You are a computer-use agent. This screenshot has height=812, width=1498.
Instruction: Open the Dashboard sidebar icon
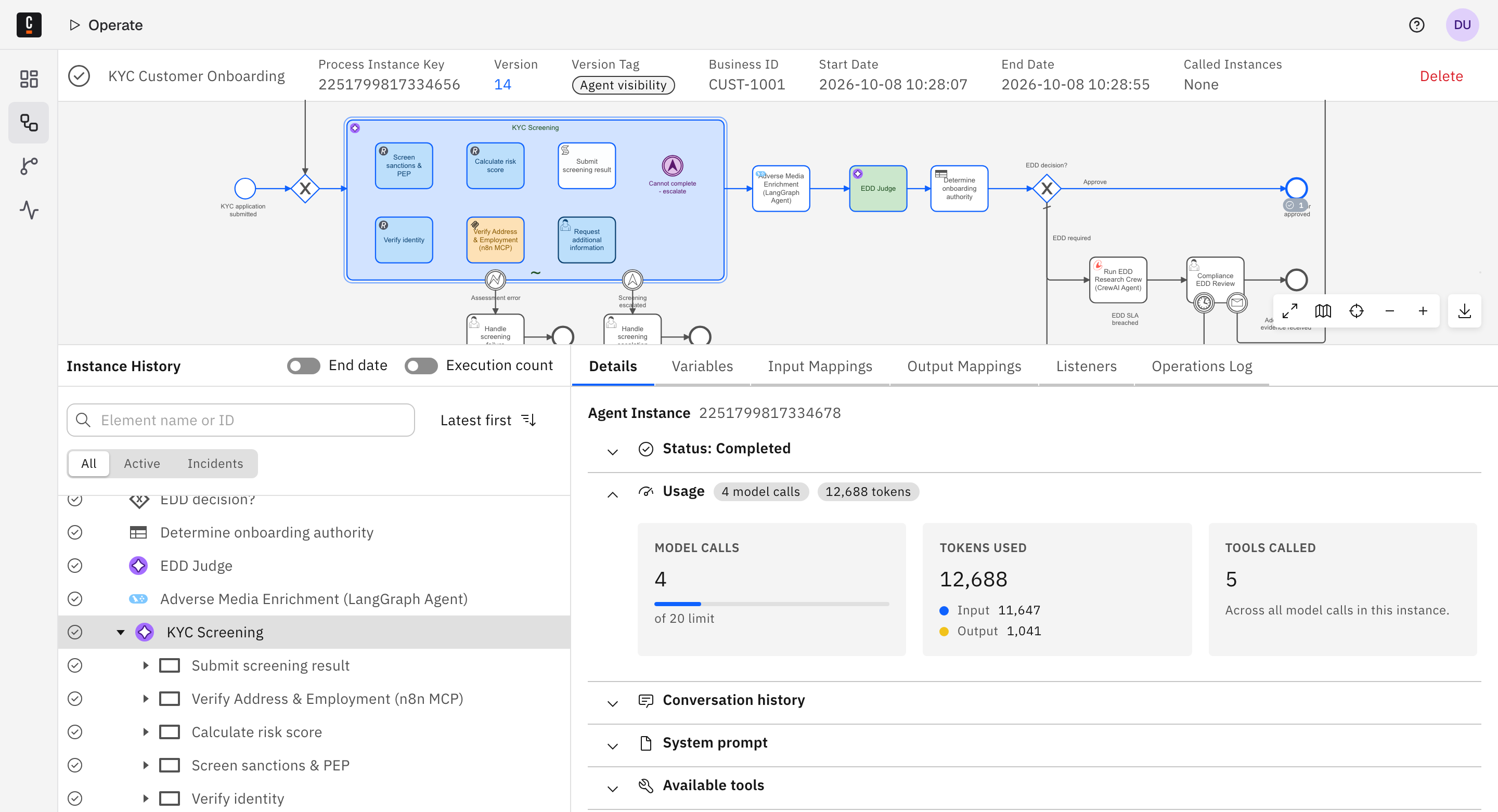pyautogui.click(x=29, y=79)
